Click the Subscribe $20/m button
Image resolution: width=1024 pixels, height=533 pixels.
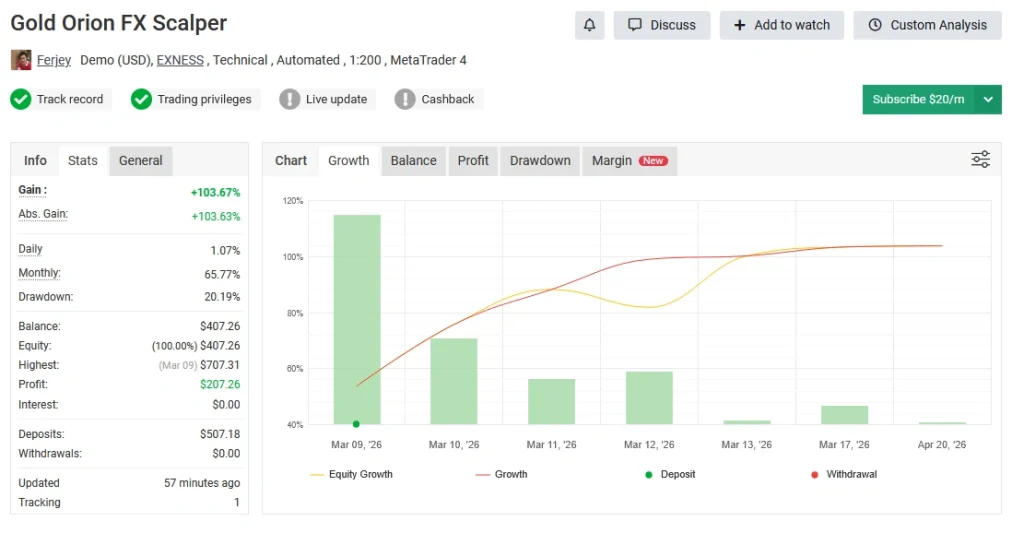click(918, 99)
